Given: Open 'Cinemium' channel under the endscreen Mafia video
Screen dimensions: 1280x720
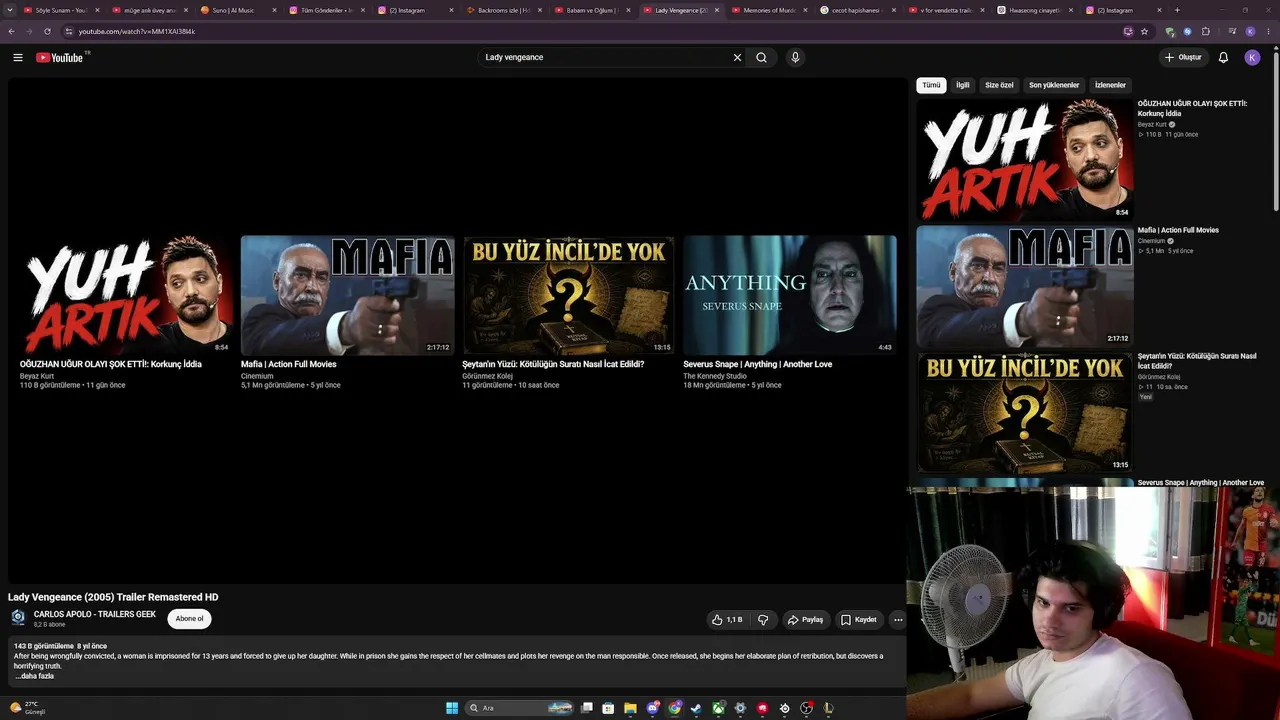Looking at the screenshot, I should [257, 376].
